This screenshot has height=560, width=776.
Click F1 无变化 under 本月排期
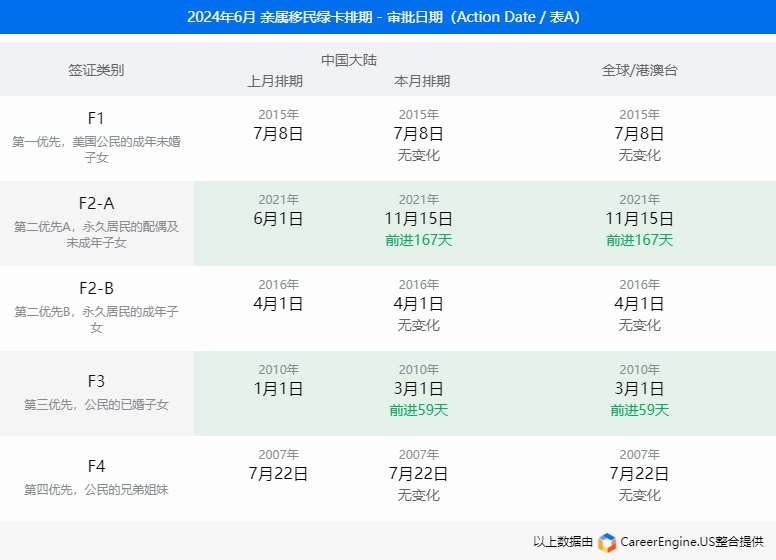419,155
